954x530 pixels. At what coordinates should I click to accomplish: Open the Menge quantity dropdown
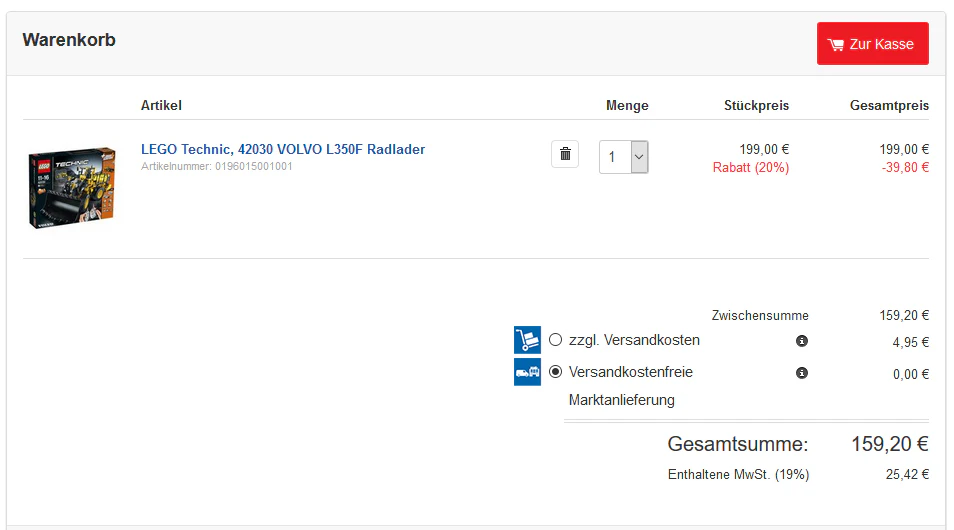point(624,157)
